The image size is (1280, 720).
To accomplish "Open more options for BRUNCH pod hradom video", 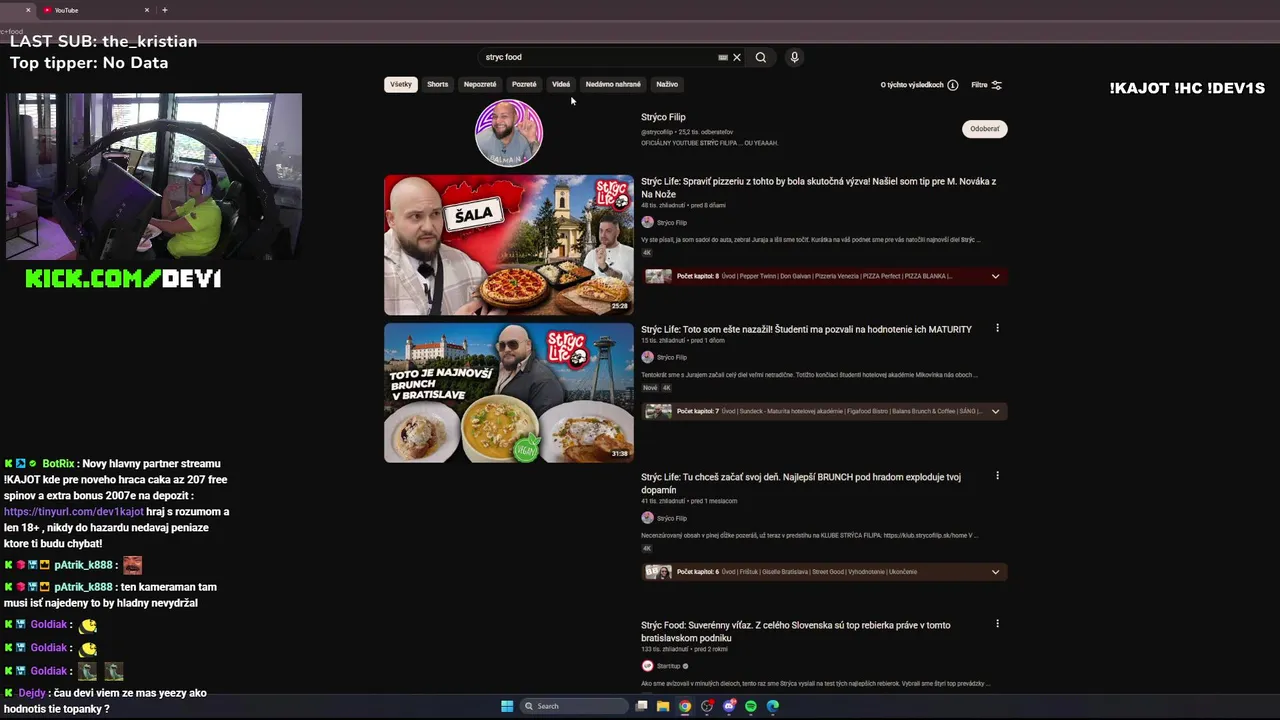I will coord(997,476).
